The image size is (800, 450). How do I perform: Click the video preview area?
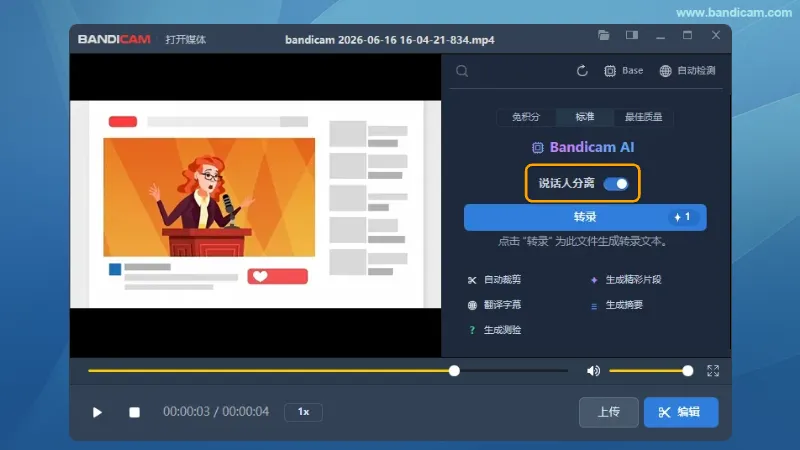pyautogui.click(x=255, y=205)
